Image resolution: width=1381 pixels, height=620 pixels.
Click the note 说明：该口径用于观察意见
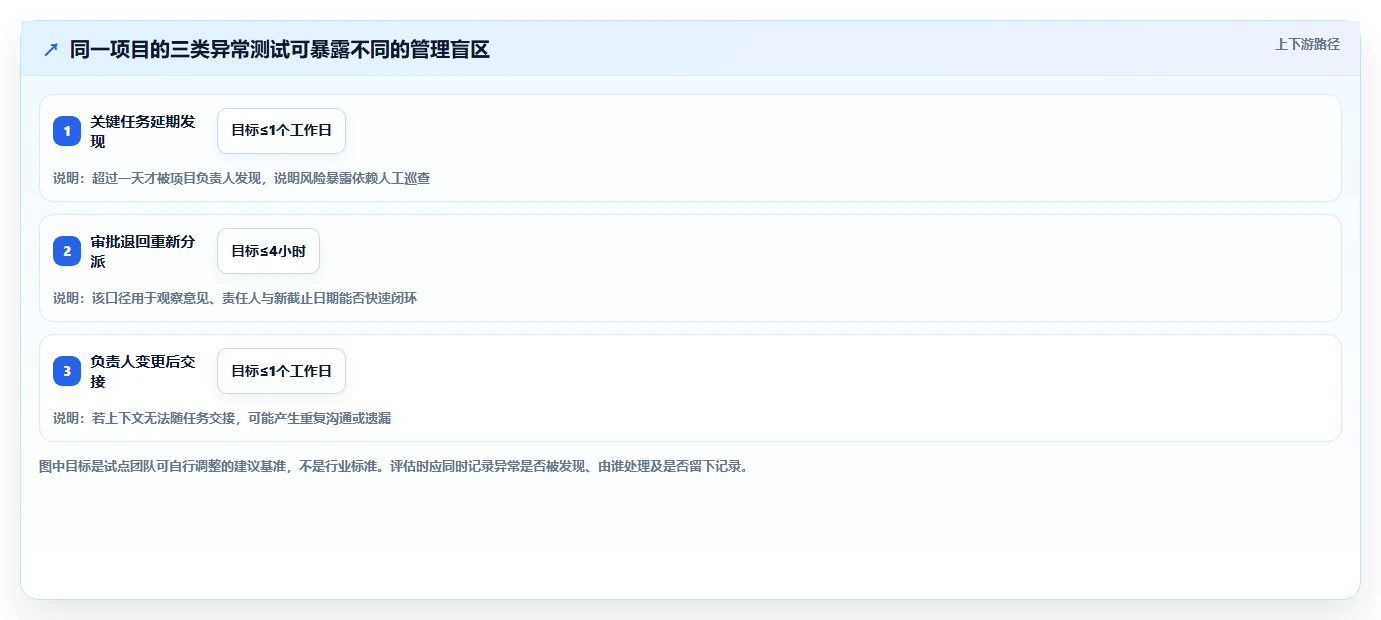coord(235,298)
